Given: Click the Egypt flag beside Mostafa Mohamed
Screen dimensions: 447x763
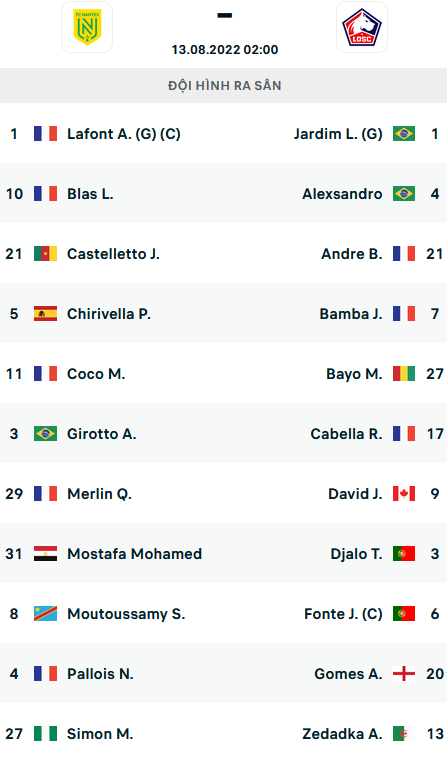Looking at the screenshot, I should [x=45, y=553].
